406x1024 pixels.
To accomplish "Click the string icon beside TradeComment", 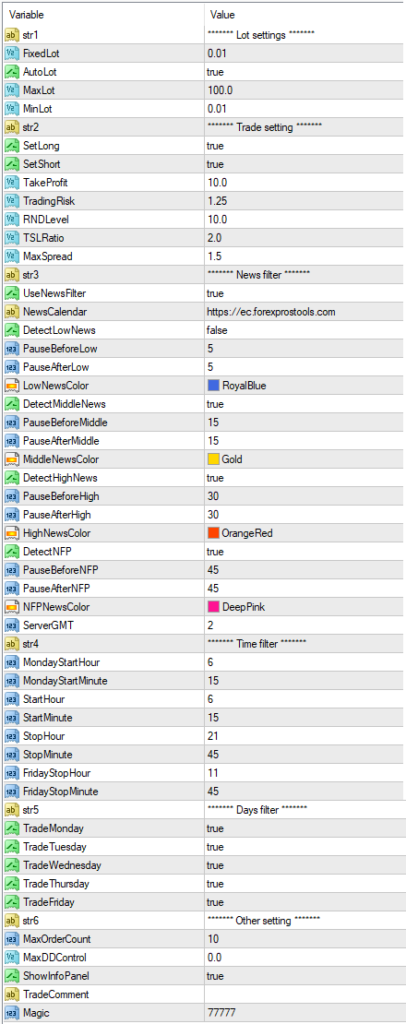I will tap(11, 995).
